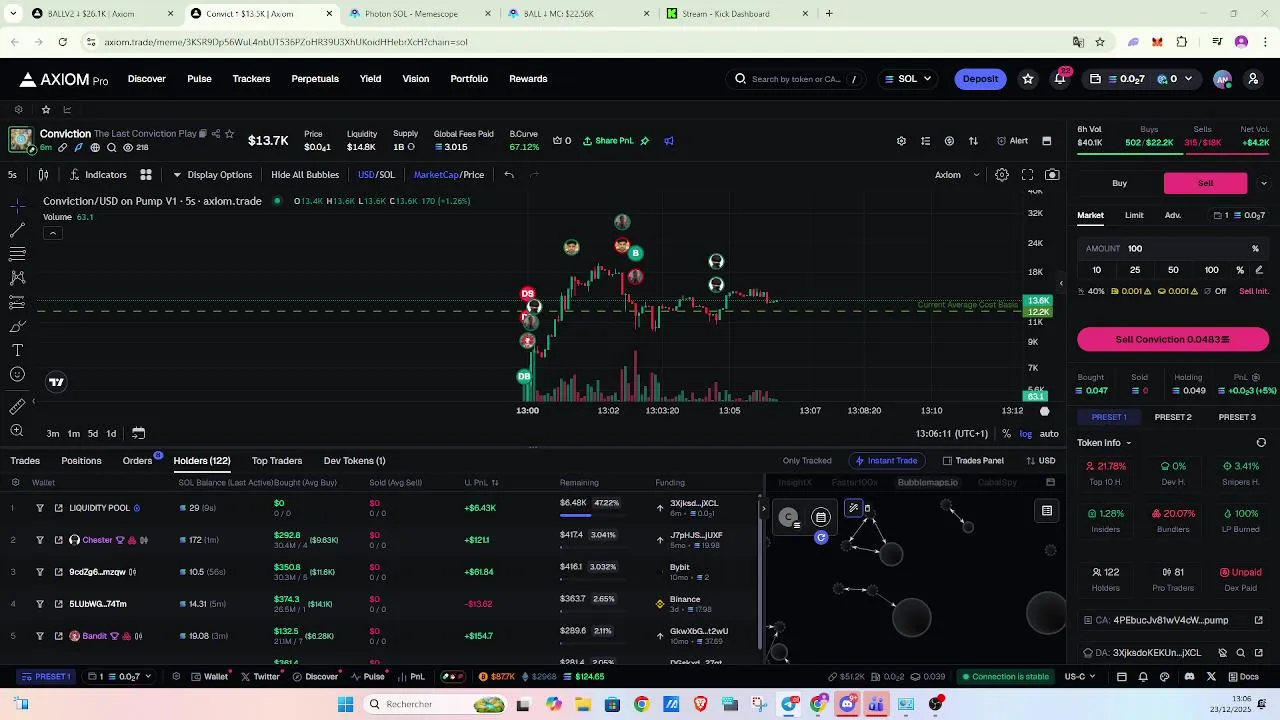The width and height of the screenshot is (1280, 720).
Task: Select the trend line drawing tool
Action: pyautogui.click(x=17, y=230)
